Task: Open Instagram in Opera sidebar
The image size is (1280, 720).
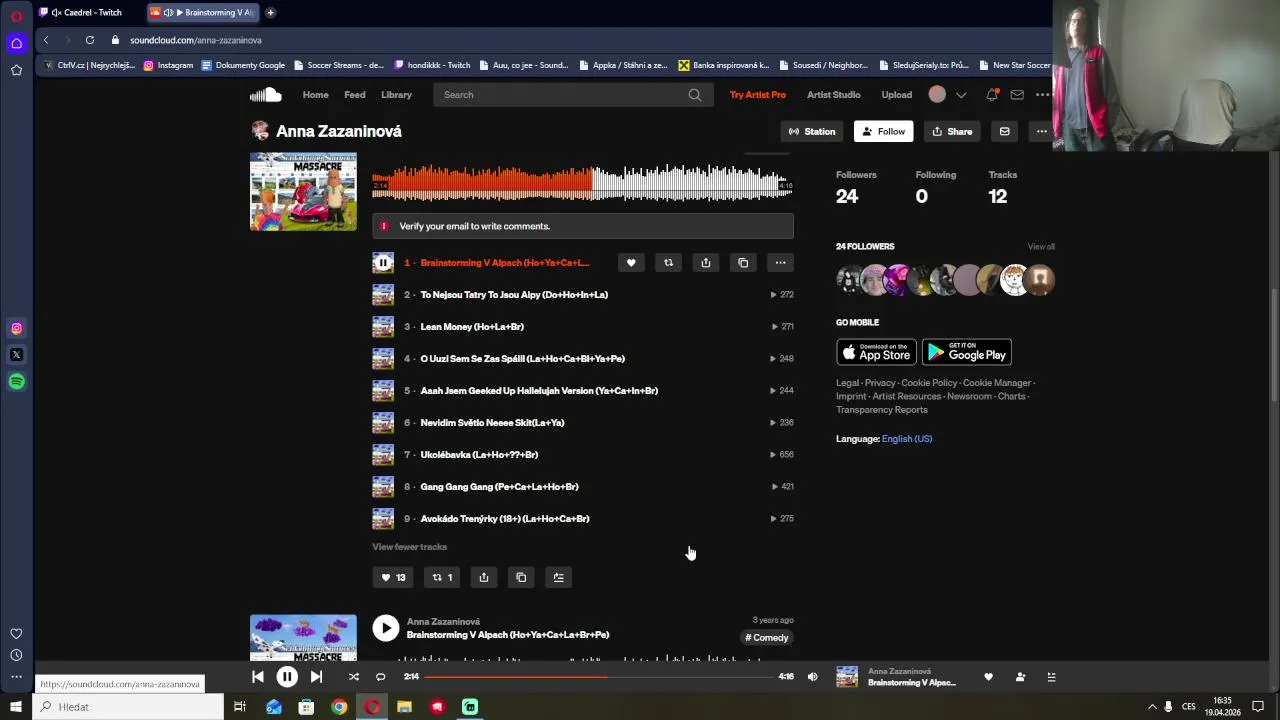Action: pyautogui.click(x=16, y=328)
